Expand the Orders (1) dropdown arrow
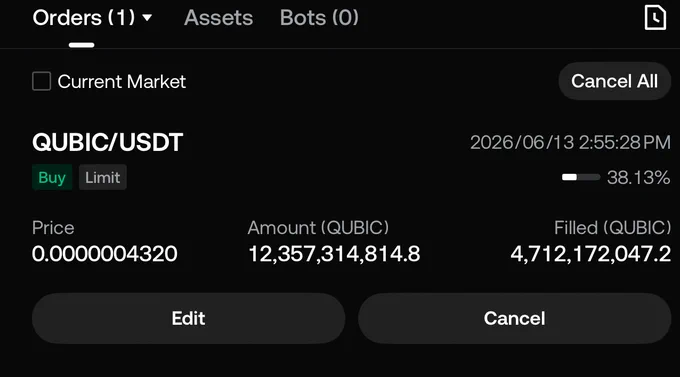The image size is (680, 377). click(147, 18)
